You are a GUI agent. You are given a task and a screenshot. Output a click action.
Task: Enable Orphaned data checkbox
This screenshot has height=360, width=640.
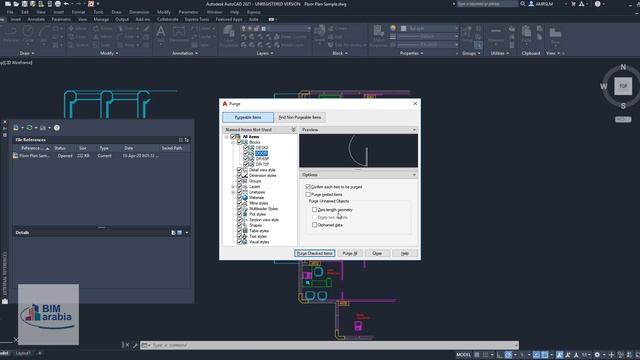point(314,224)
